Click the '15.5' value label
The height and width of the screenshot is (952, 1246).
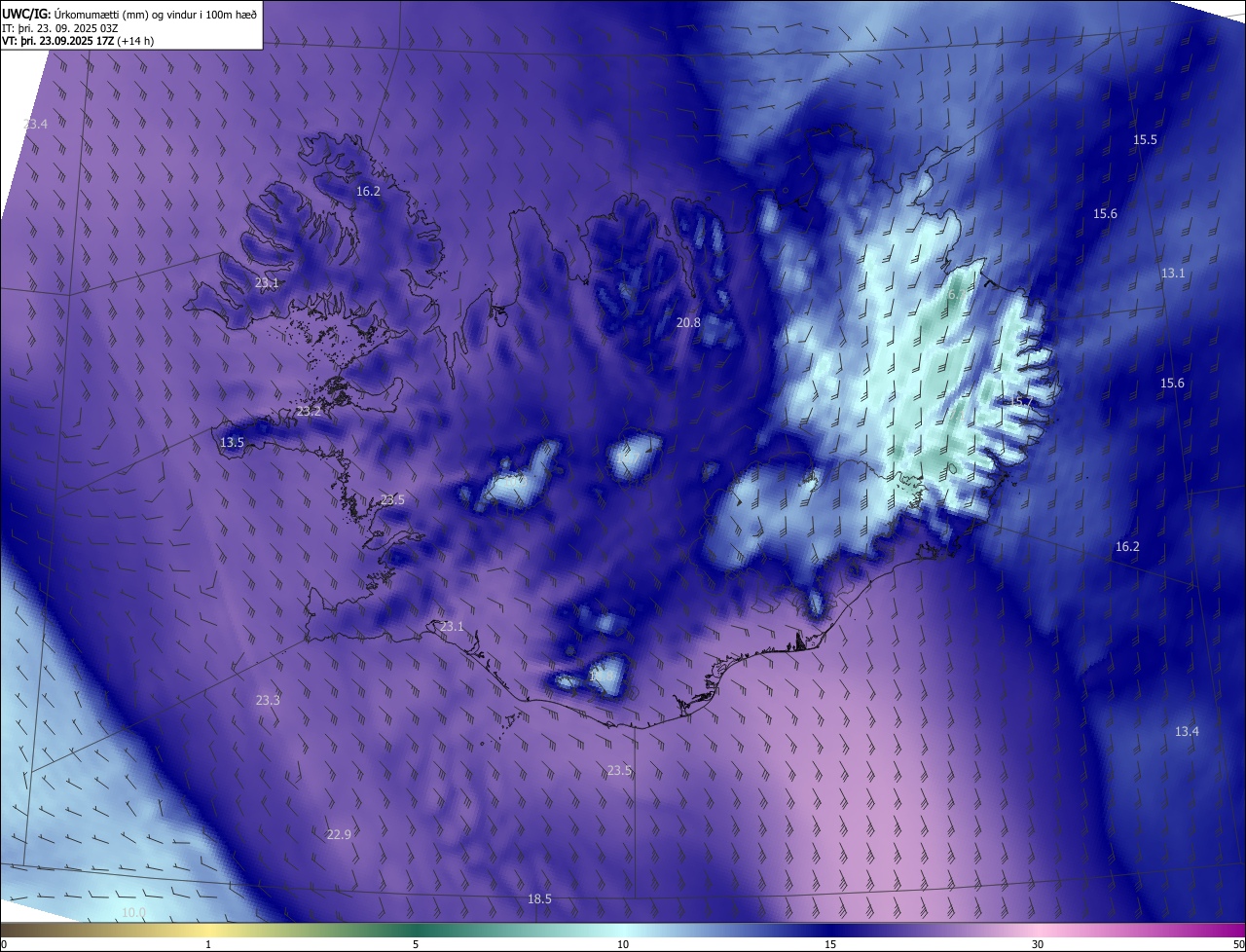[x=1145, y=139]
